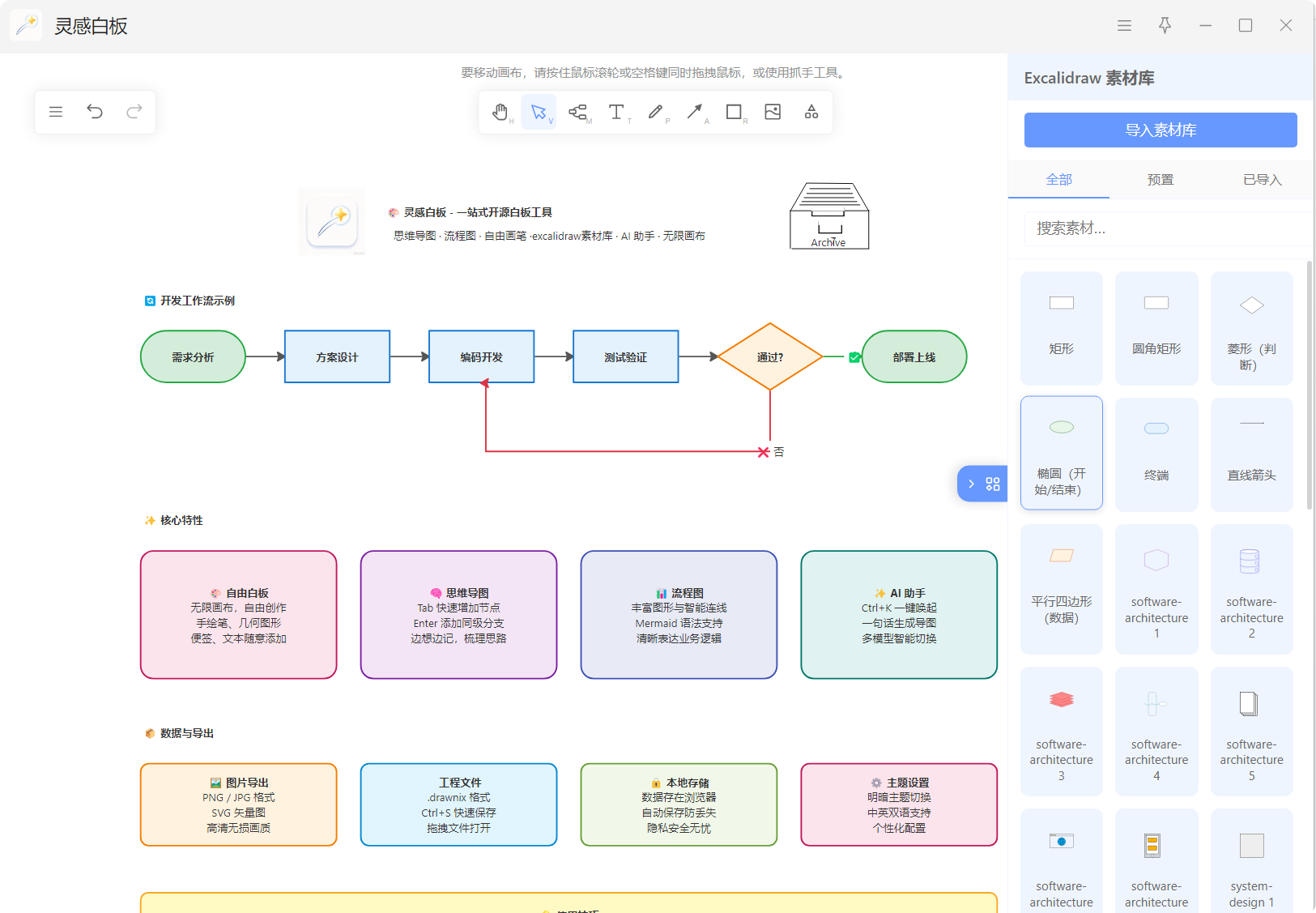This screenshot has height=913, width=1316.
Task: Pick the system-design 1 library item
Action: (1252, 861)
